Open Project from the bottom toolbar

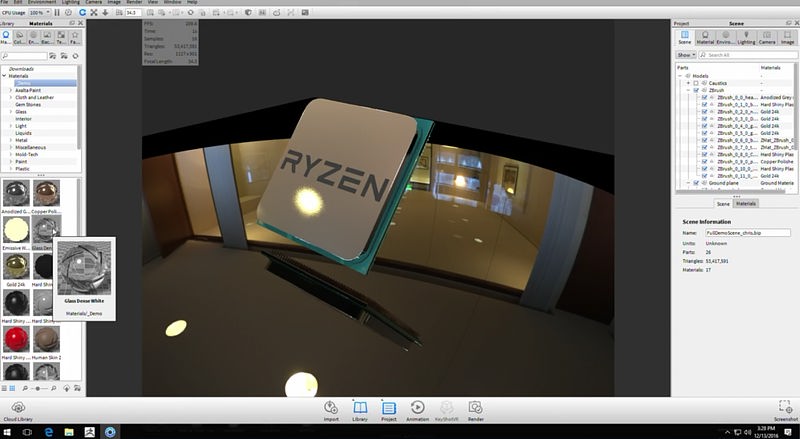point(389,410)
